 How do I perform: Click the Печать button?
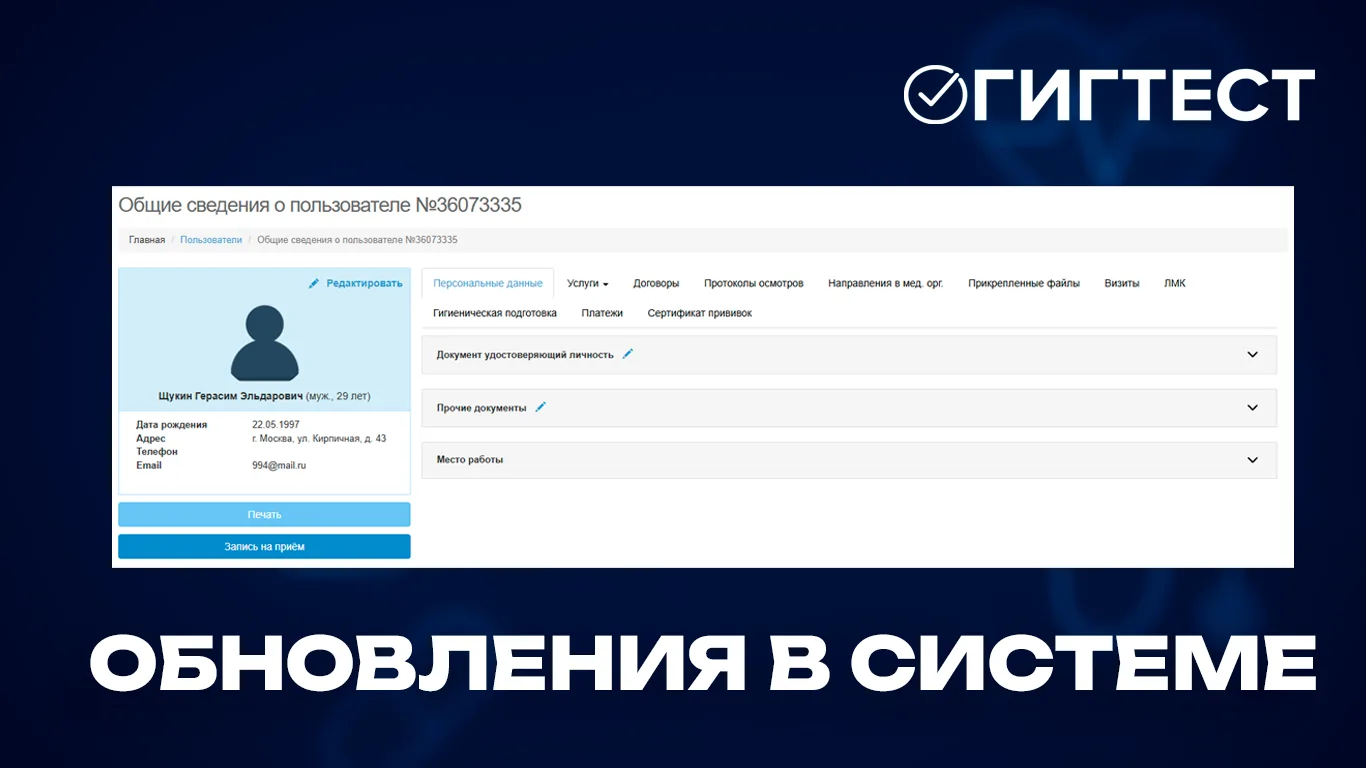264,514
